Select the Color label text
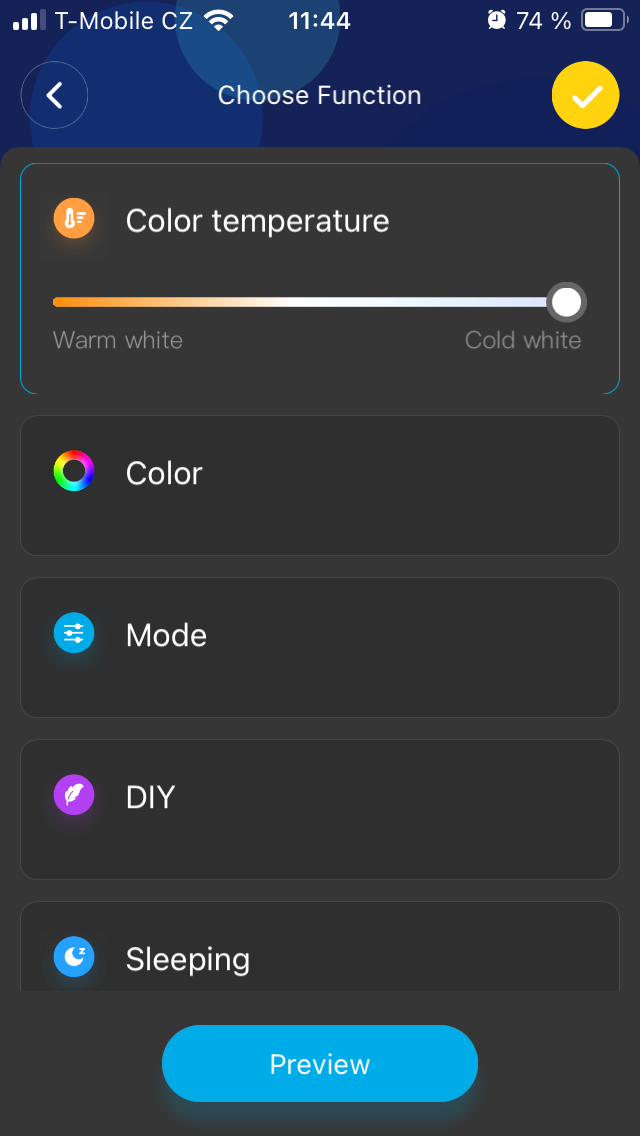The image size is (640, 1136). pyautogui.click(x=164, y=473)
